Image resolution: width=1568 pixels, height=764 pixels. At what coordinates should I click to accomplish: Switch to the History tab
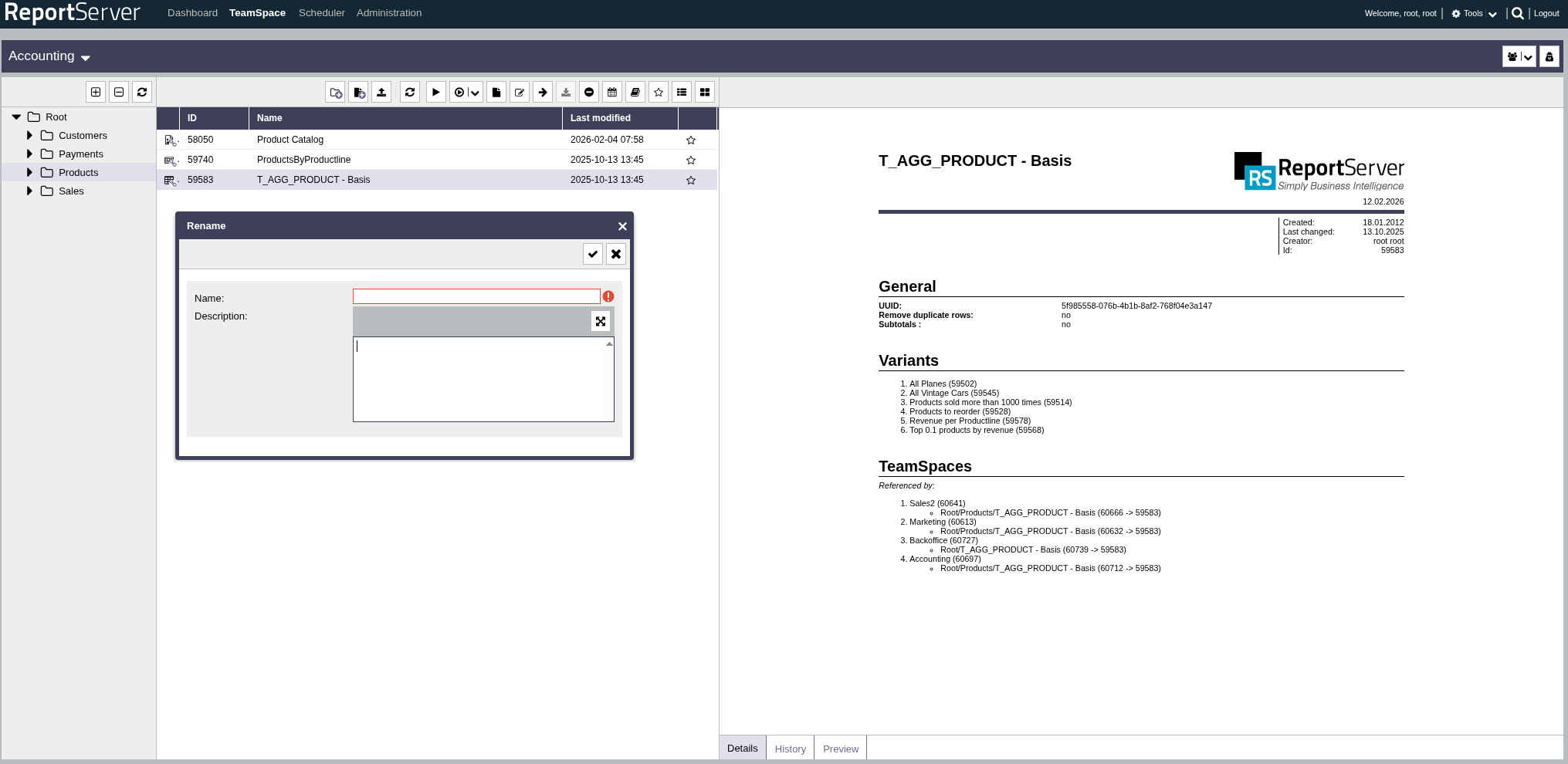coord(790,749)
